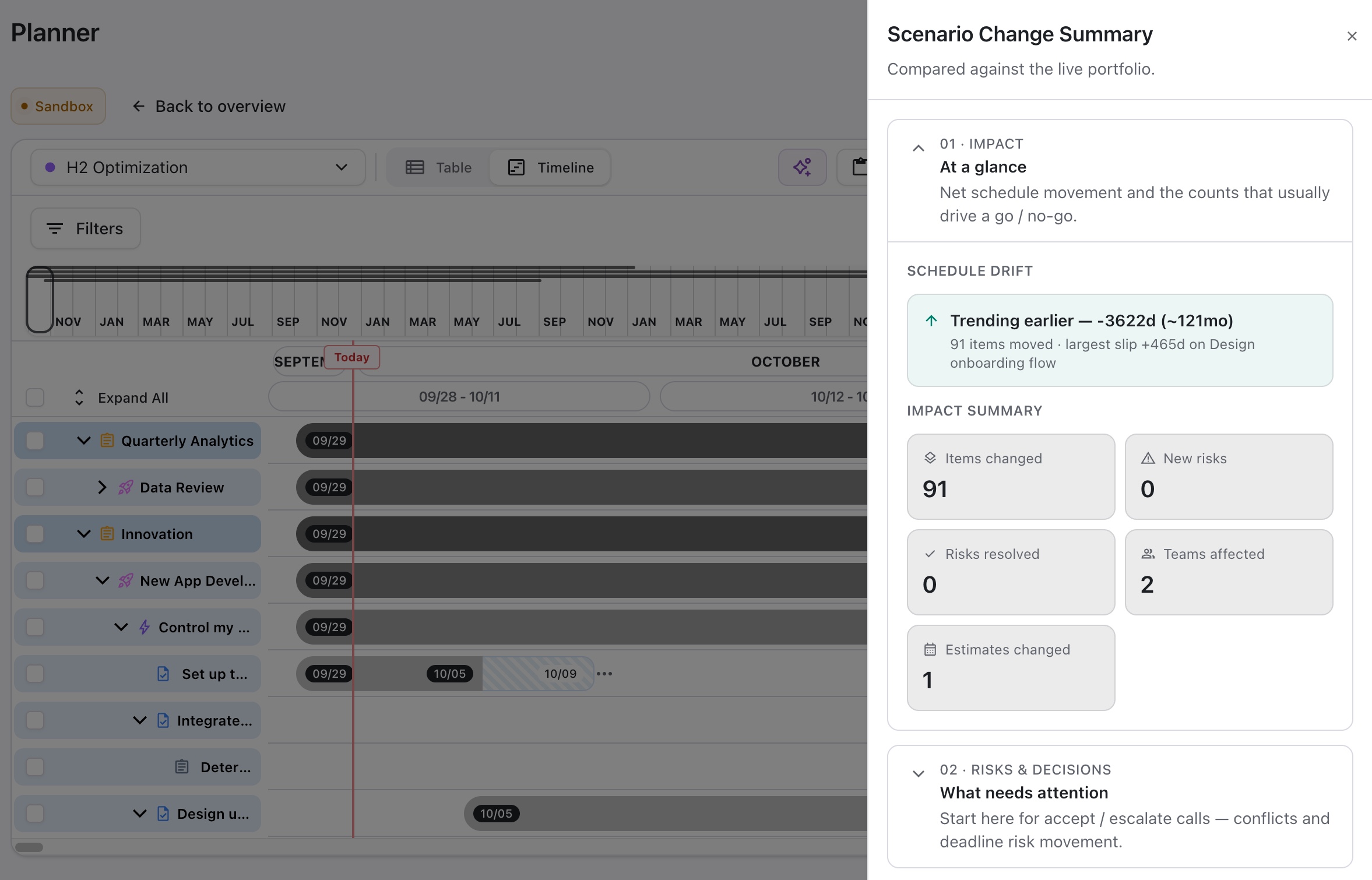Image resolution: width=1372 pixels, height=880 pixels.
Task: Click the Today timeline marker
Action: [x=352, y=357]
